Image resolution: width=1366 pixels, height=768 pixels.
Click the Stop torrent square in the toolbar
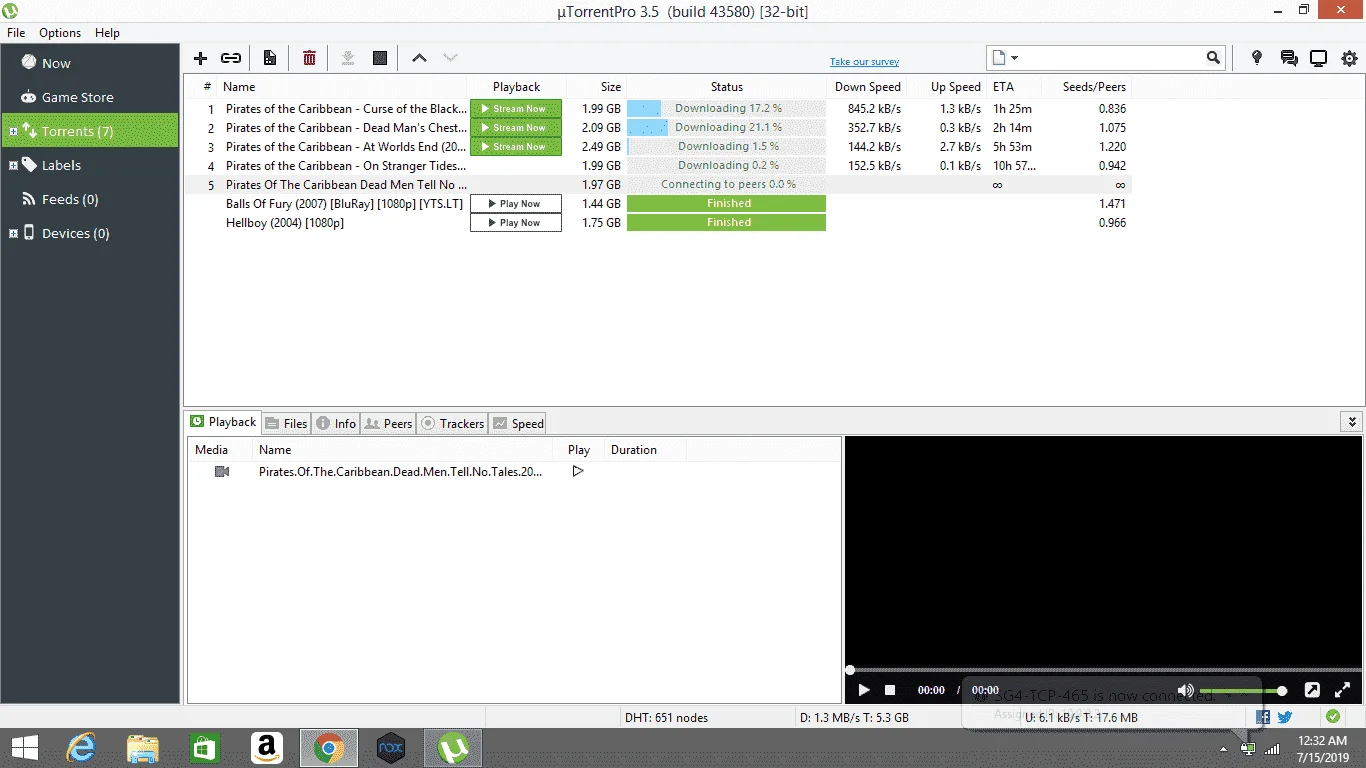(x=380, y=58)
